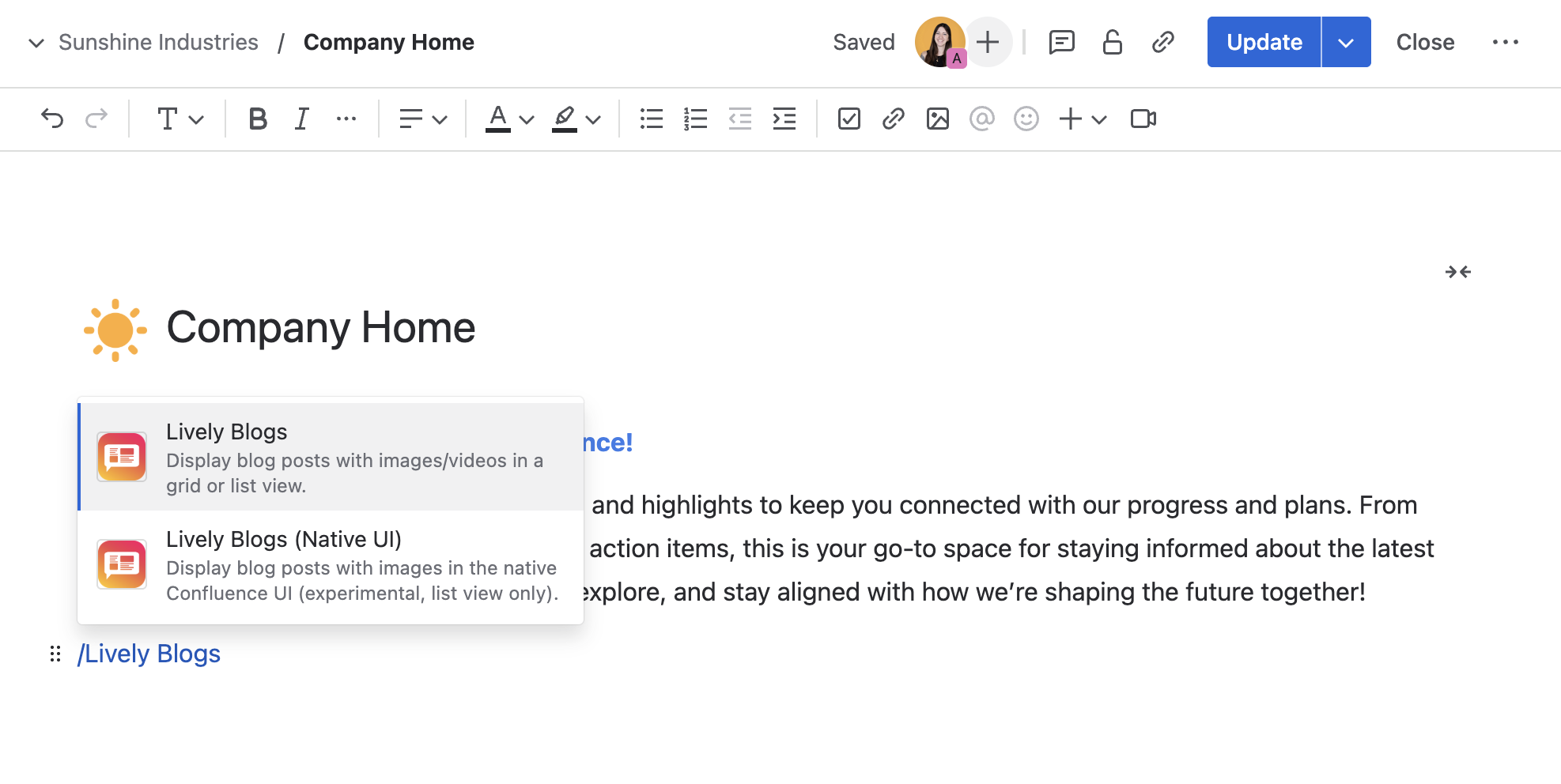Record a Loom video from the toolbar
This screenshot has width=1561, height=784.
point(1143,119)
